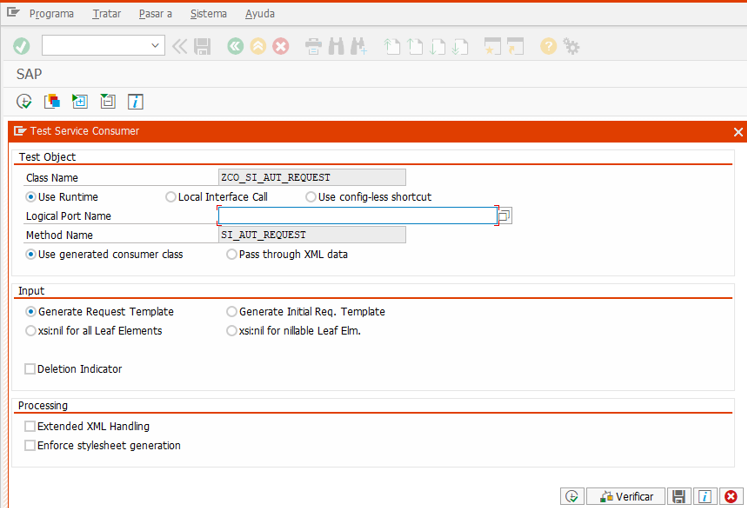This screenshot has height=508, width=747.
Task: Check the Deletion Indicator checkbox
Action: pos(30,369)
